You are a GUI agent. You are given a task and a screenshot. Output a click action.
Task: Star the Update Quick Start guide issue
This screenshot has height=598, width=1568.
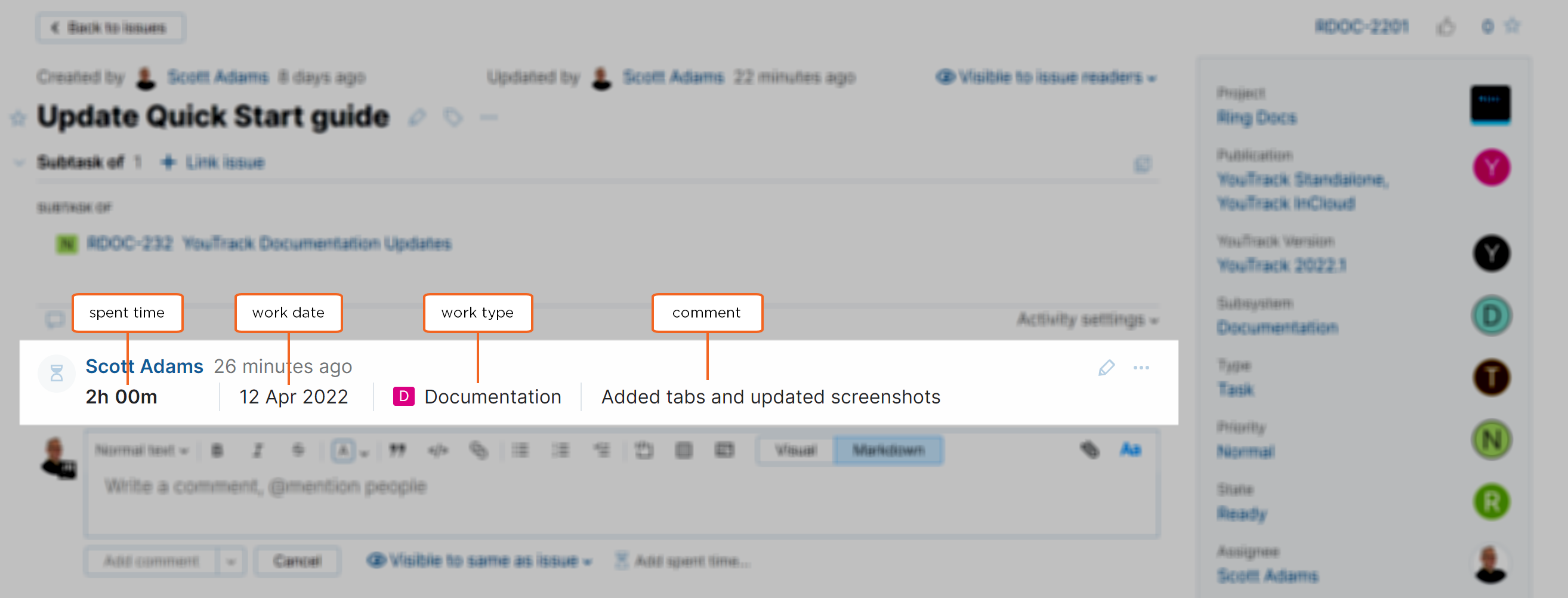click(18, 118)
